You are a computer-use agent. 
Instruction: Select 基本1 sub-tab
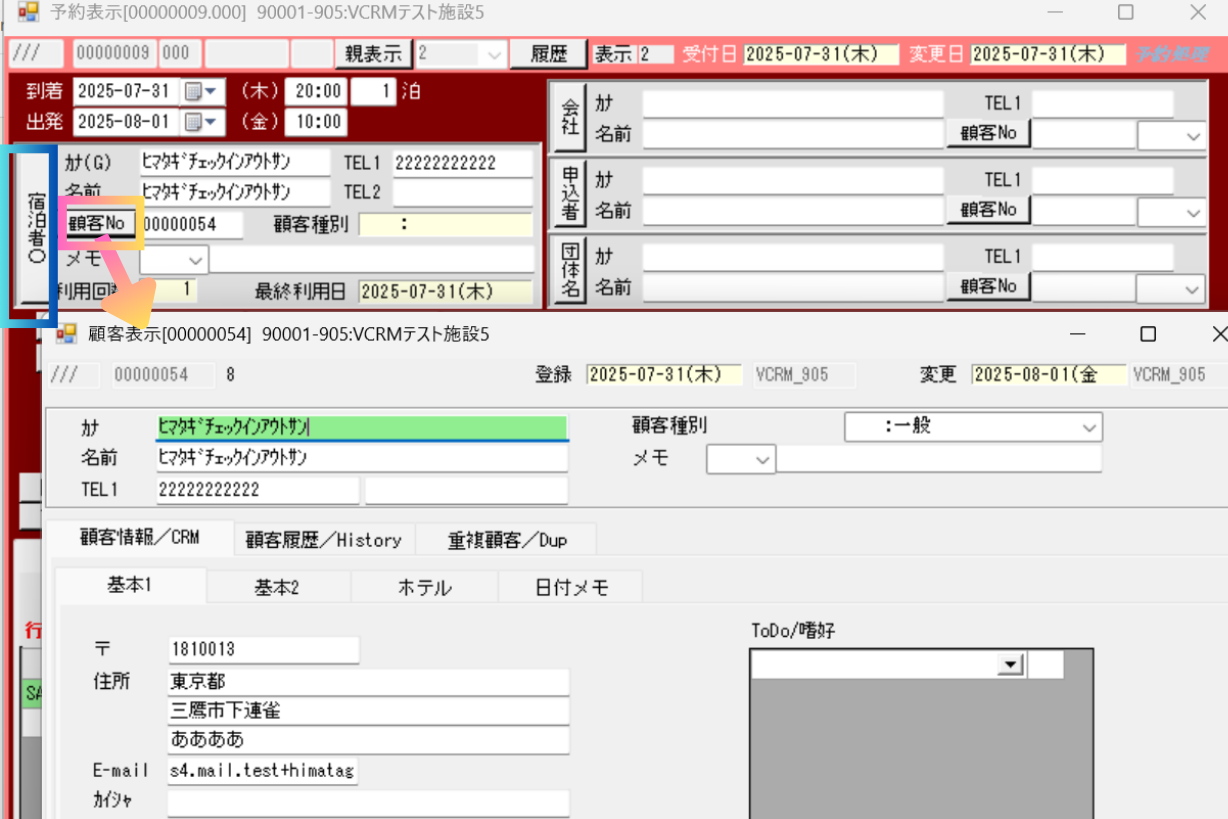130,586
